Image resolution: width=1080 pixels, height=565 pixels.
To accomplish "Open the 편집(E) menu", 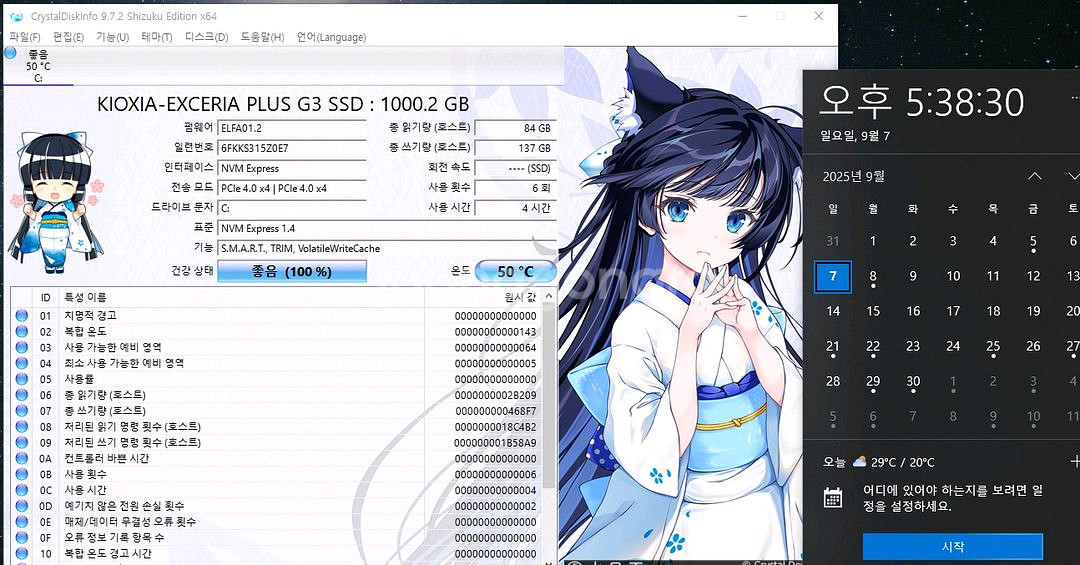I will tap(68, 37).
